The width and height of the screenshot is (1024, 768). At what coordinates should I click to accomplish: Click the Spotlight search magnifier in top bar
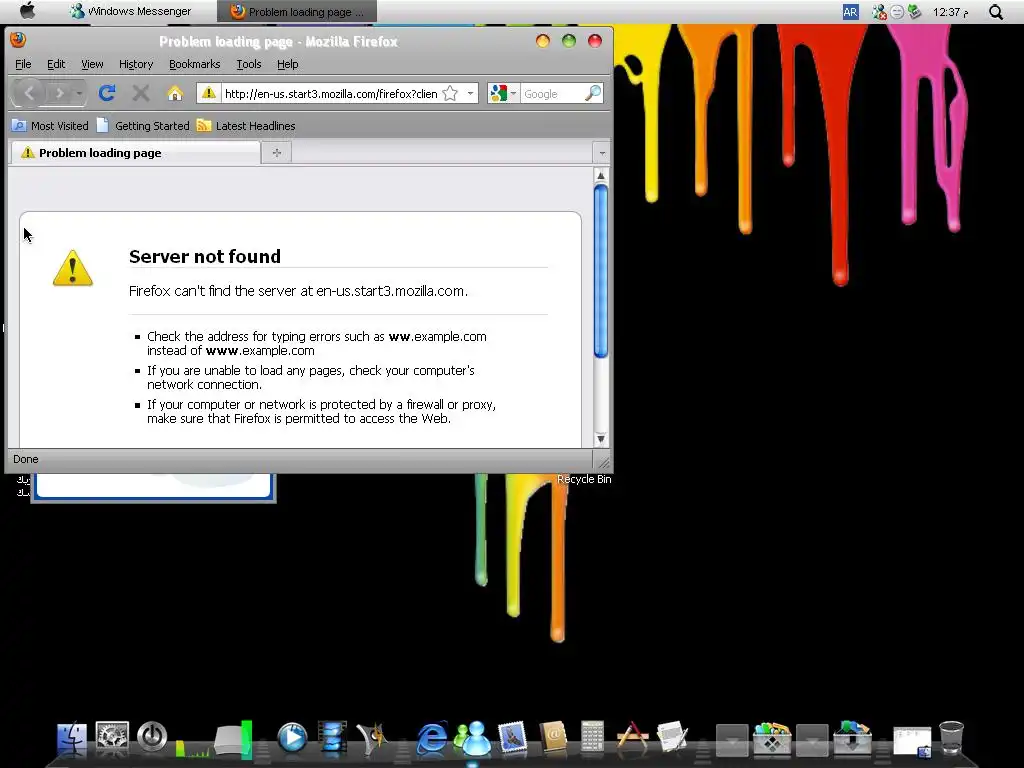click(995, 12)
